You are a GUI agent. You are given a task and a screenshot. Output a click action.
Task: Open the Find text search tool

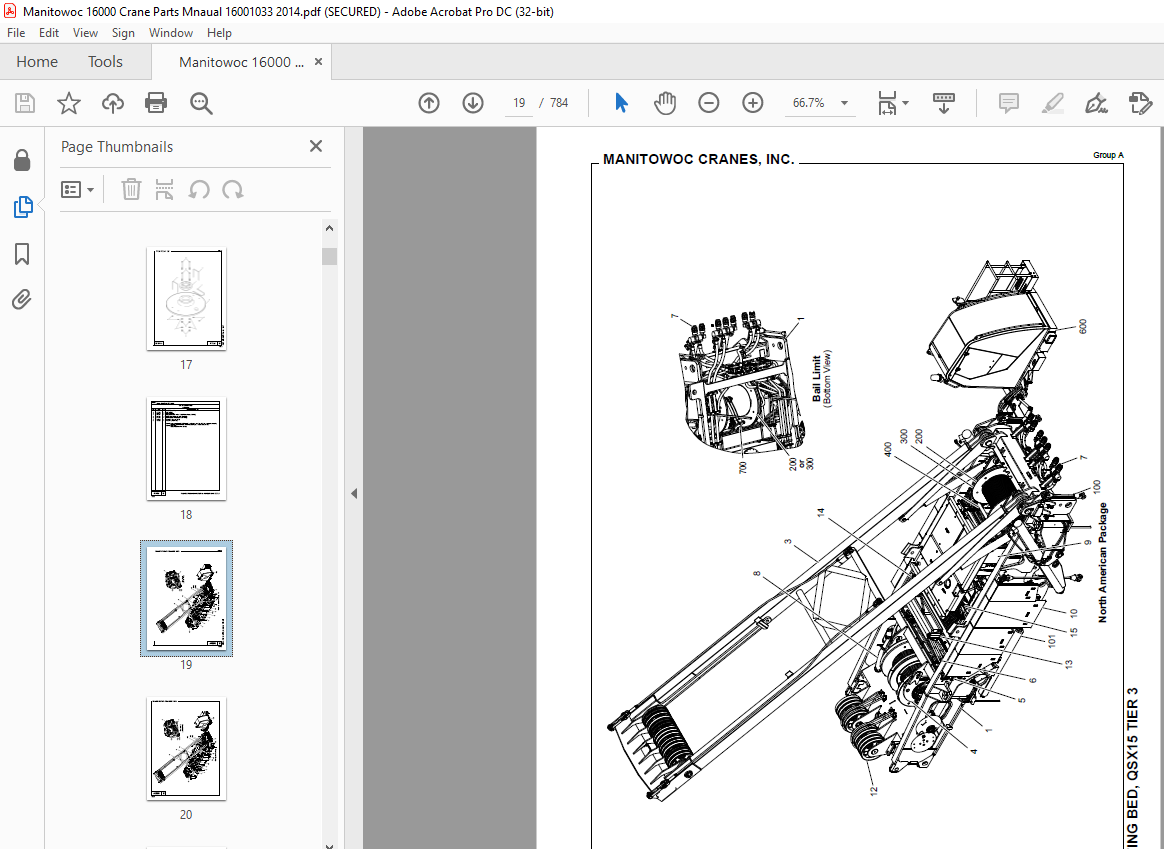point(201,103)
